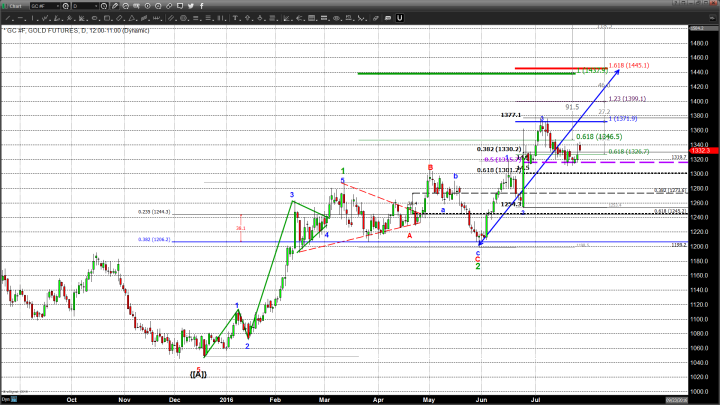The image size is (720, 405).
Task: Click the pencil edit icon in top toolbar
Action: (116, 7)
